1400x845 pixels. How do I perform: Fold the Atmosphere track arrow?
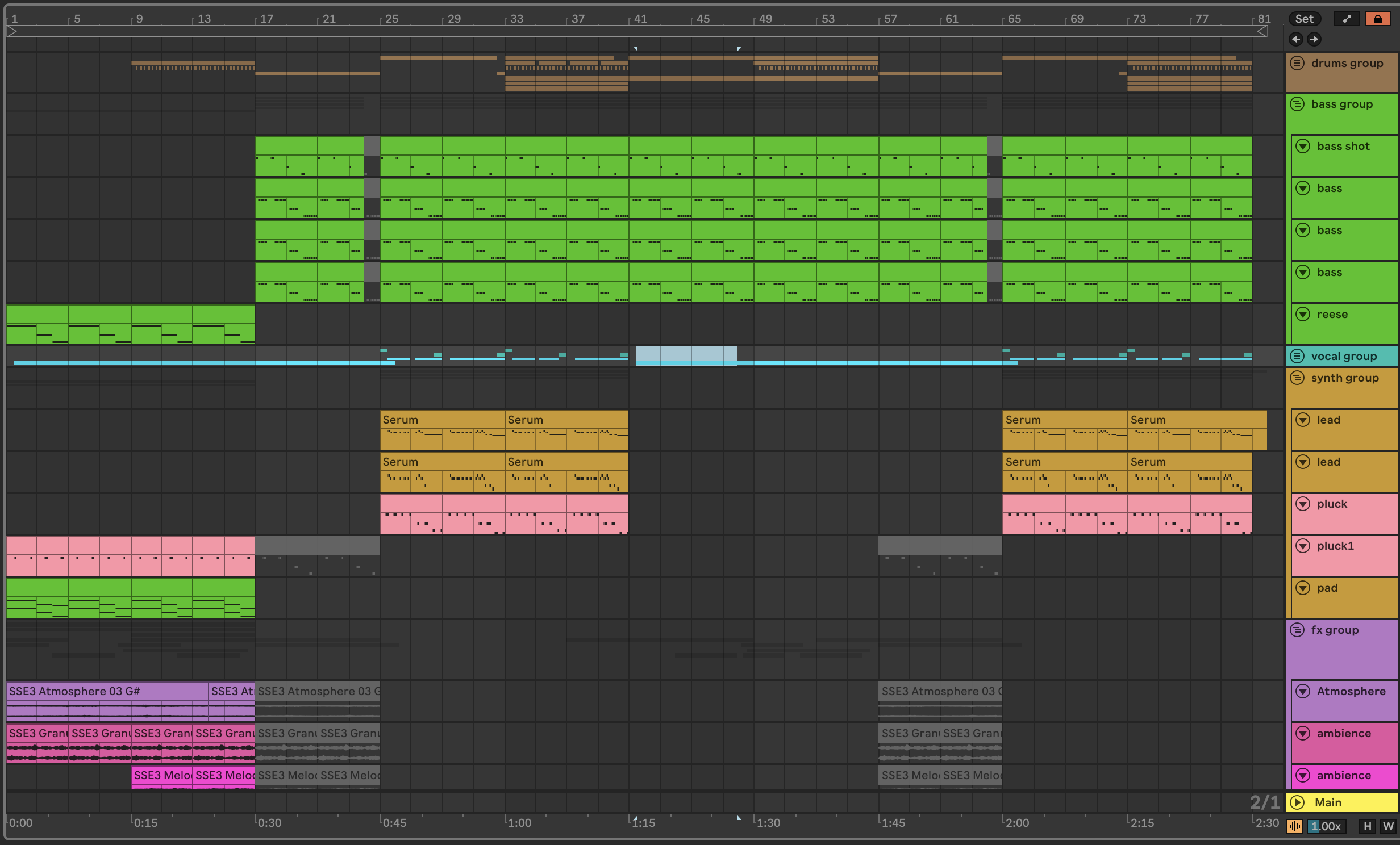point(1303,692)
